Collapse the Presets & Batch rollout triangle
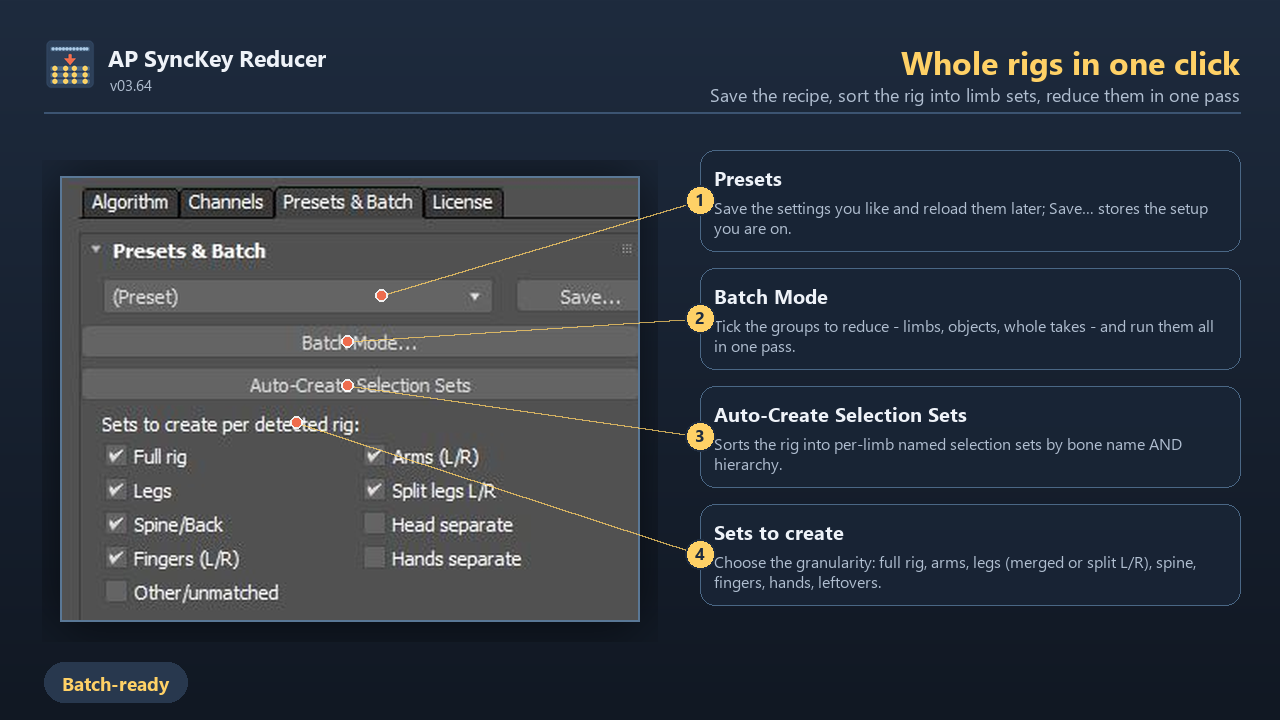The height and width of the screenshot is (720, 1280). point(96,250)
